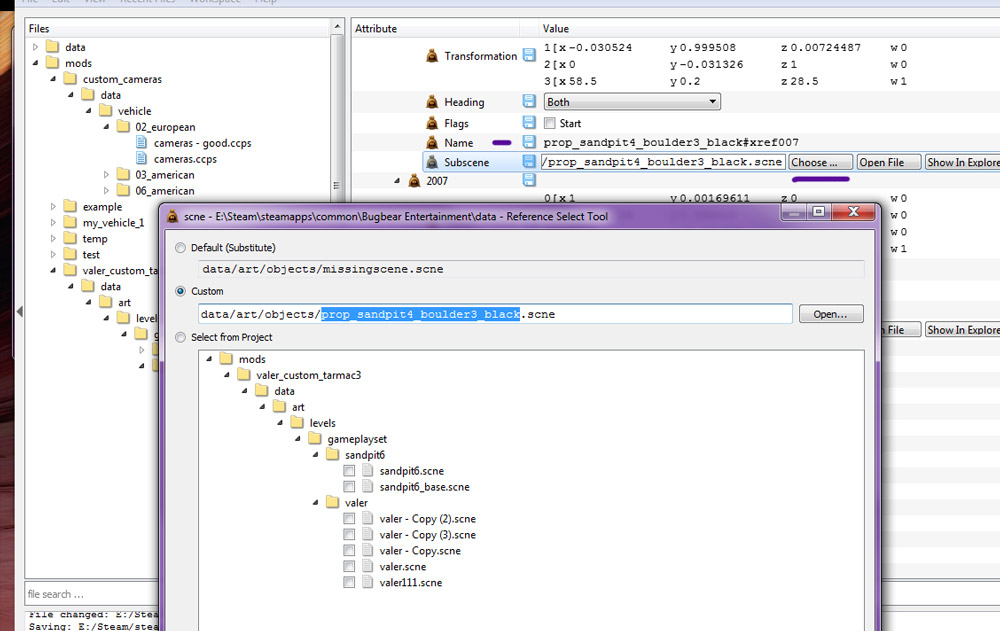Image resolution: width=1000 pixels, height=631 pixels.
Task: Check the 'valer - Copy (3).scne' checkbox
Action: [x=349, y=534]
